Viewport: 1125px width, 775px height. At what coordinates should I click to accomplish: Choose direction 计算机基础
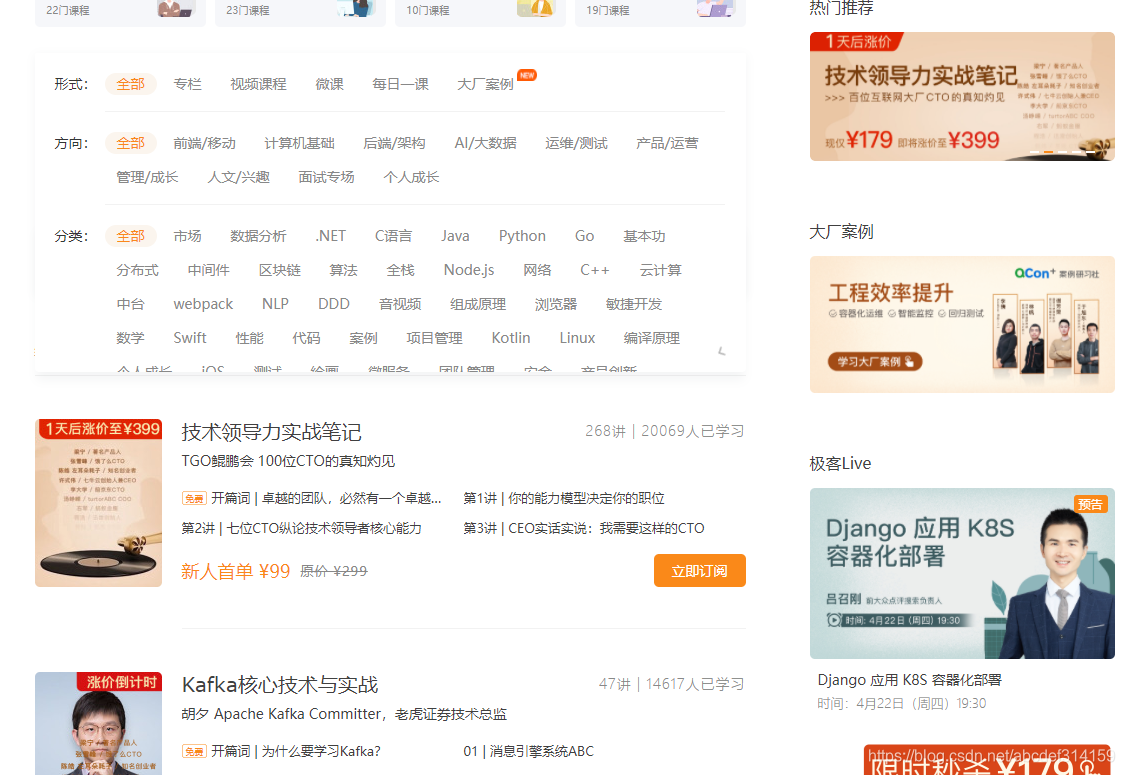click(x=299, y=143)
